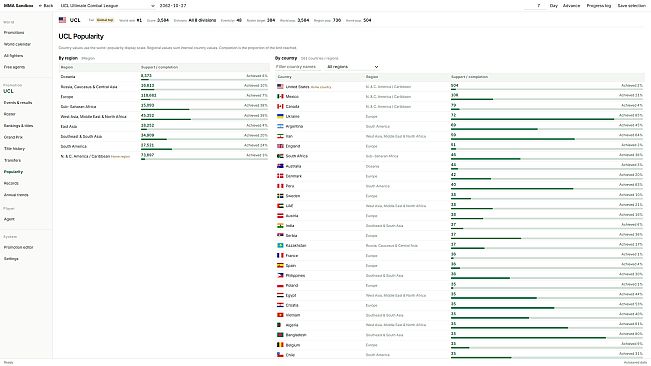Click the Back button

coord(46,6)
